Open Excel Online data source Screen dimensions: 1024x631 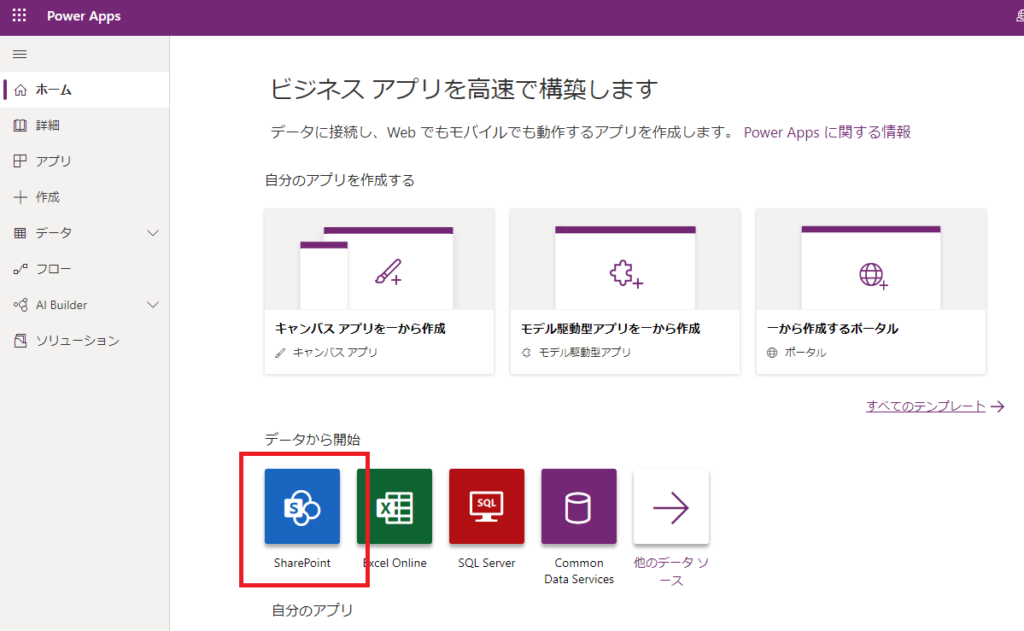click(394, 506)
